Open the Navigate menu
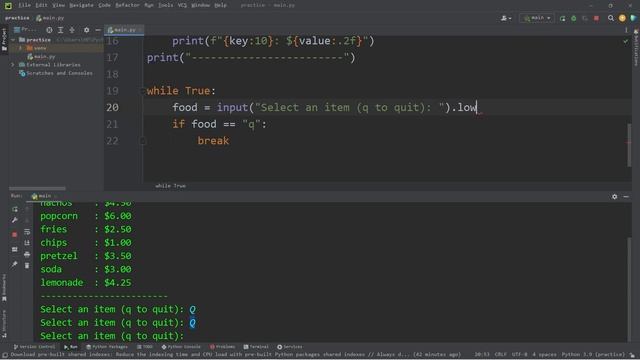Screen dimensions: 640x360 [x=81, y=5]
